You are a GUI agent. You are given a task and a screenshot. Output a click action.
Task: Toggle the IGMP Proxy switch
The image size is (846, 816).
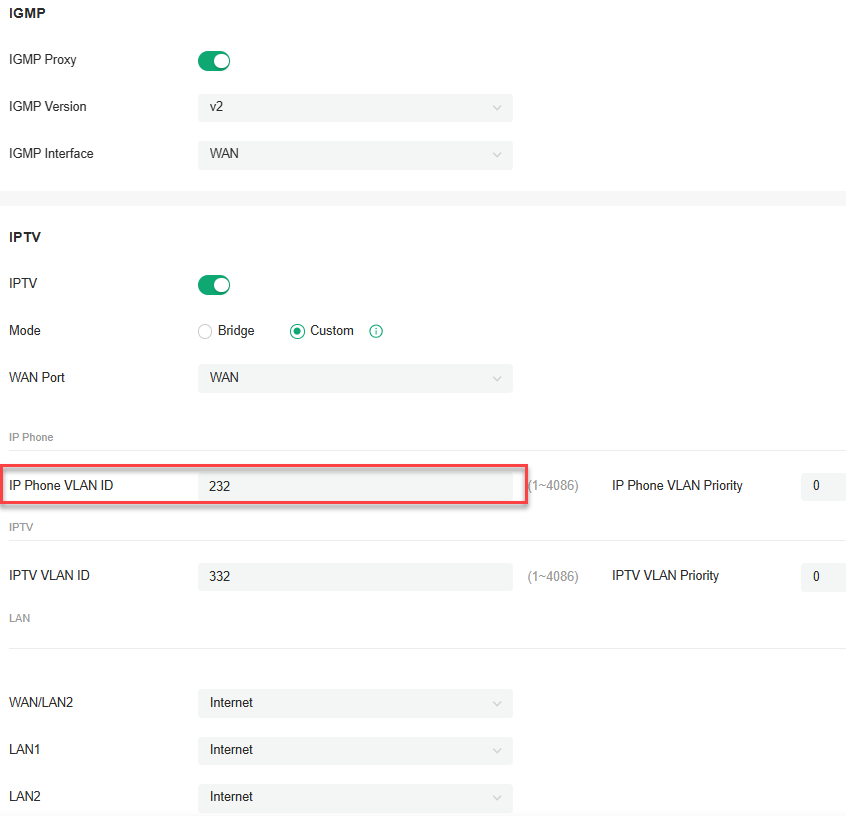(214, 61)
